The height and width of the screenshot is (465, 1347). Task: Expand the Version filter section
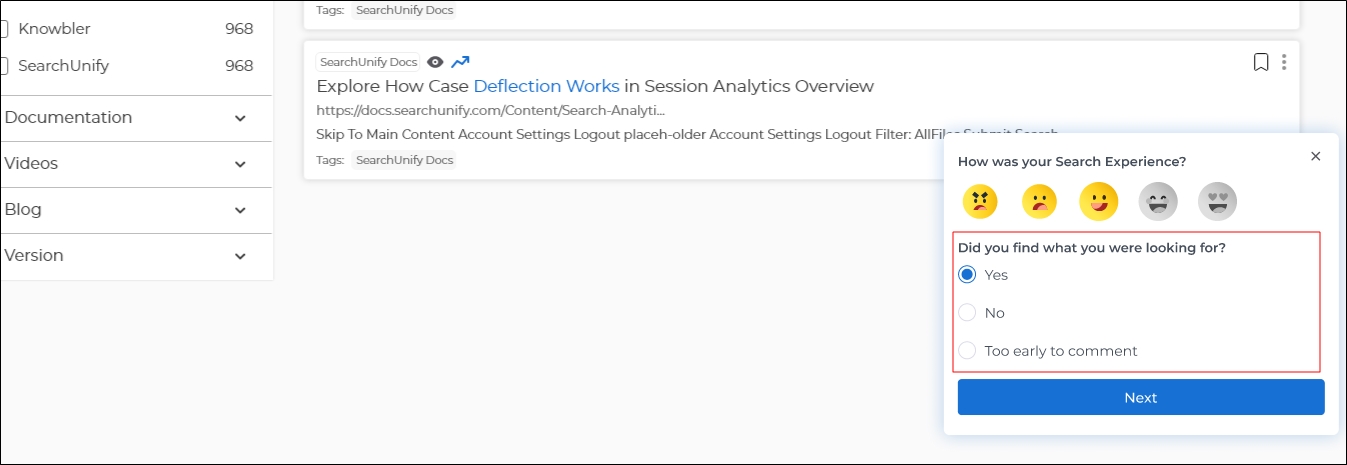[240, 256]
